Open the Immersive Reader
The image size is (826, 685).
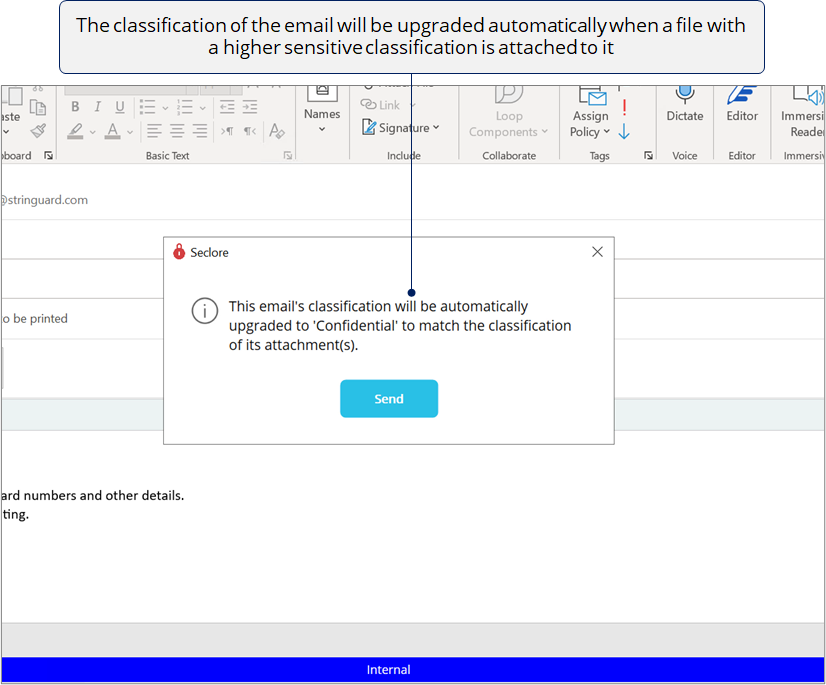(802, 112)
